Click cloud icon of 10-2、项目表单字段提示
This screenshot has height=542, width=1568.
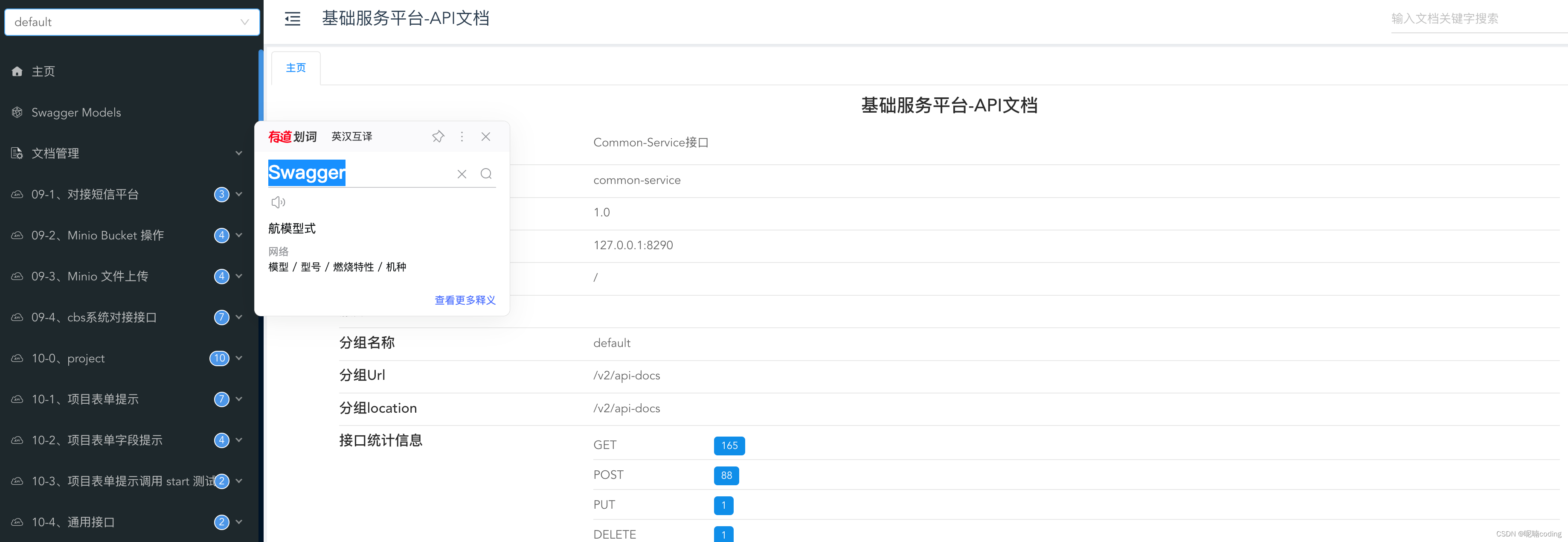point(17,440)
